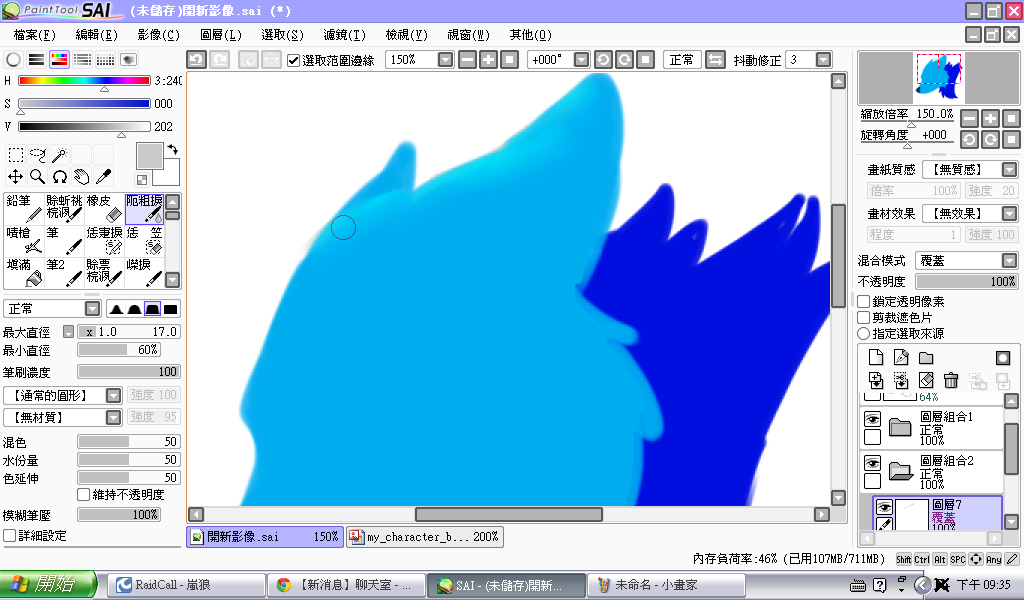Flip canvas view horizontally icon
The width and height of the screenshot is (1024, 600).
point(715,59)
